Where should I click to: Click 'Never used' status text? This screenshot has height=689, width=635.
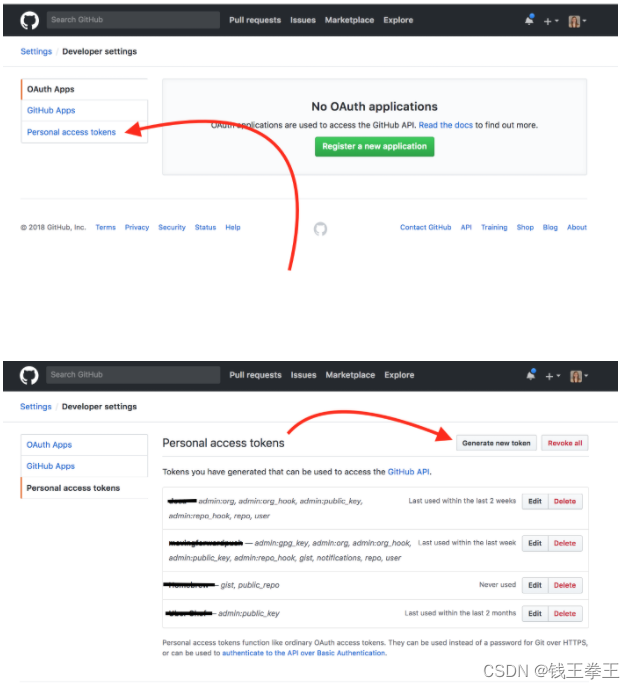point(497,585)
